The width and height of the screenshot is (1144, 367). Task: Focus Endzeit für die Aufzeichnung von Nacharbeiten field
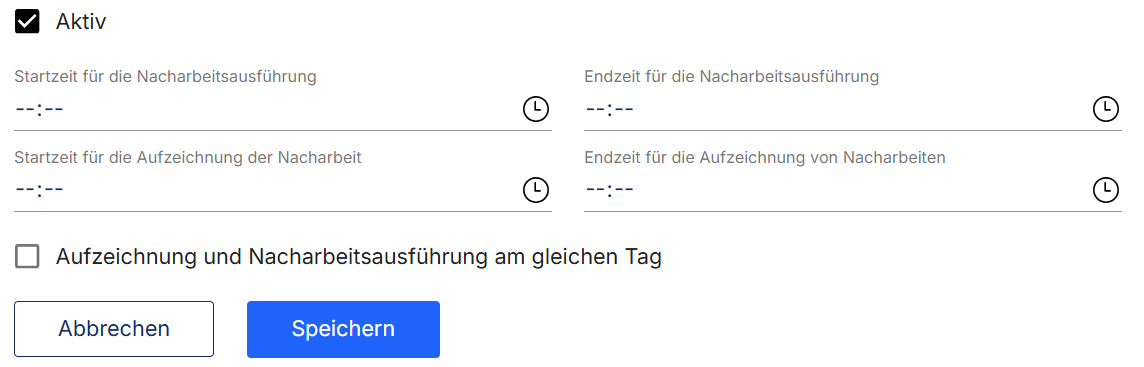pyautogui.click(x=852, y=190)
